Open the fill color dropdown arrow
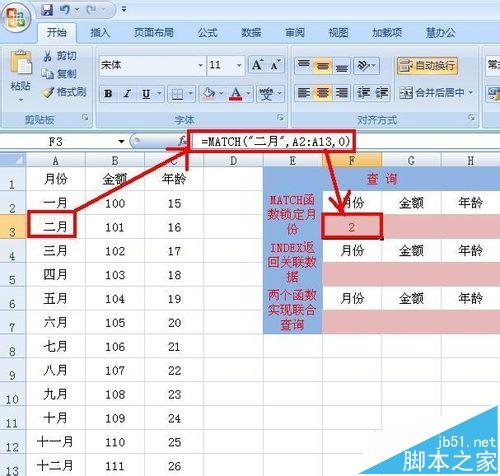The width and height of the screenshot is (500, 476). pos(221,94)
